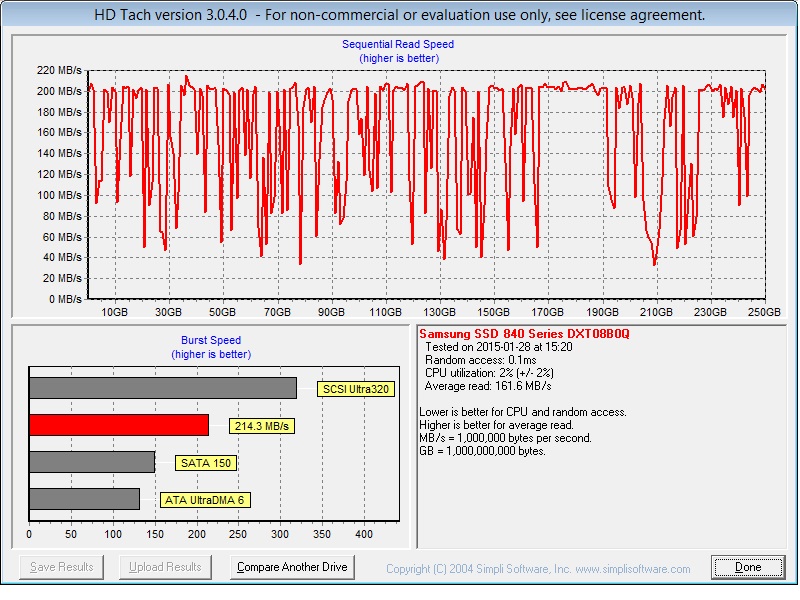This screenshot has width=800, height=600.
Task: Click the Done button
Action: 747,567
